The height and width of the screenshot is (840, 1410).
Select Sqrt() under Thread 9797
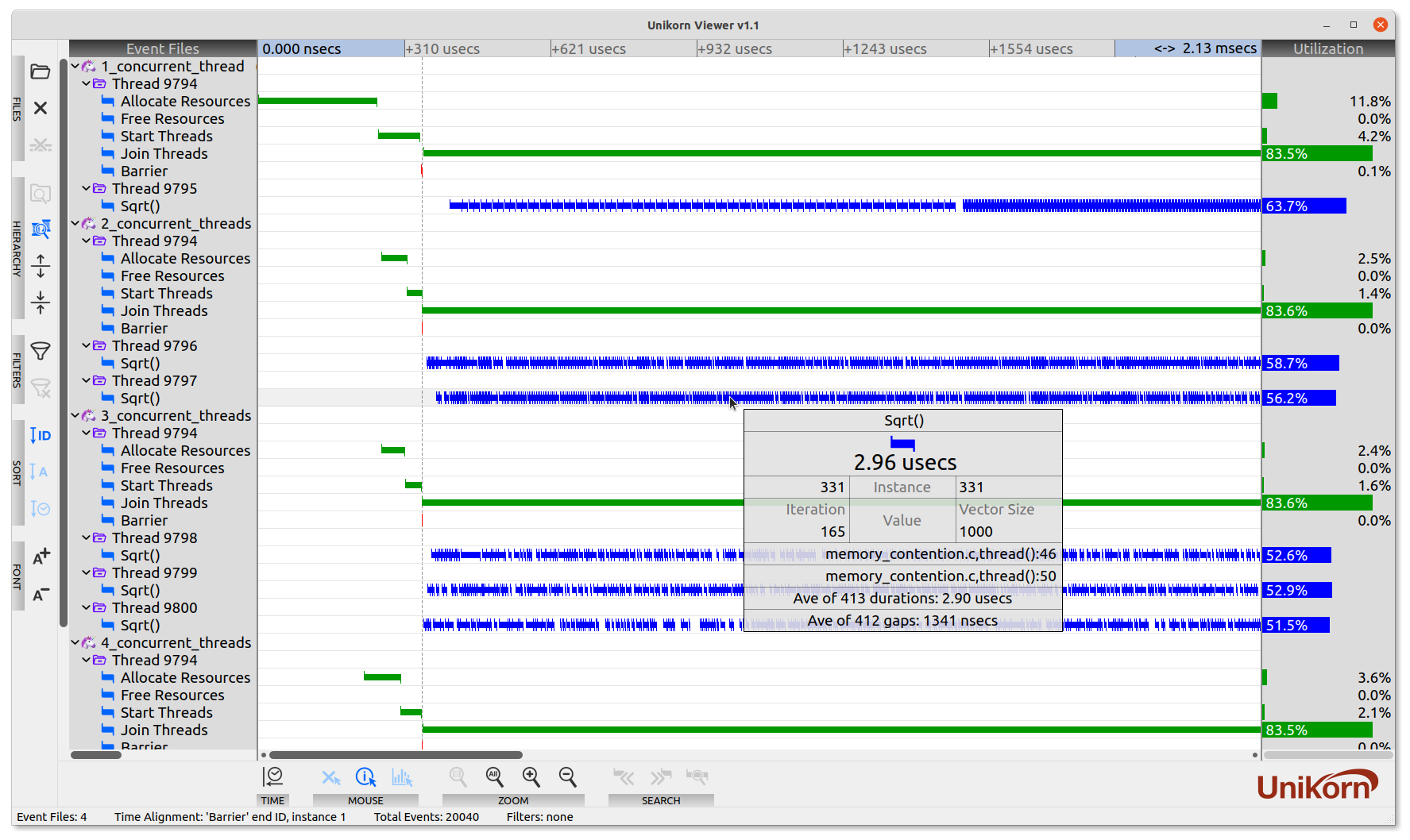[x=140, y=399]
